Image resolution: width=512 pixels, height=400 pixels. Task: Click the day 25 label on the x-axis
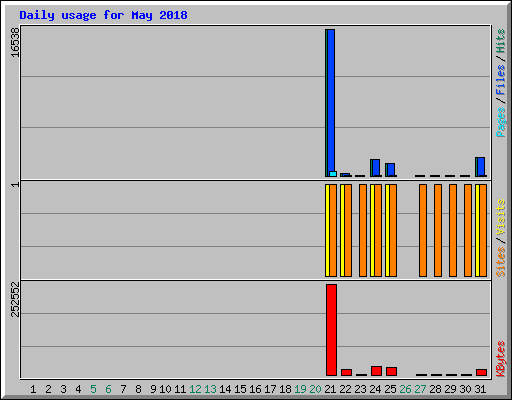[390, 389]
